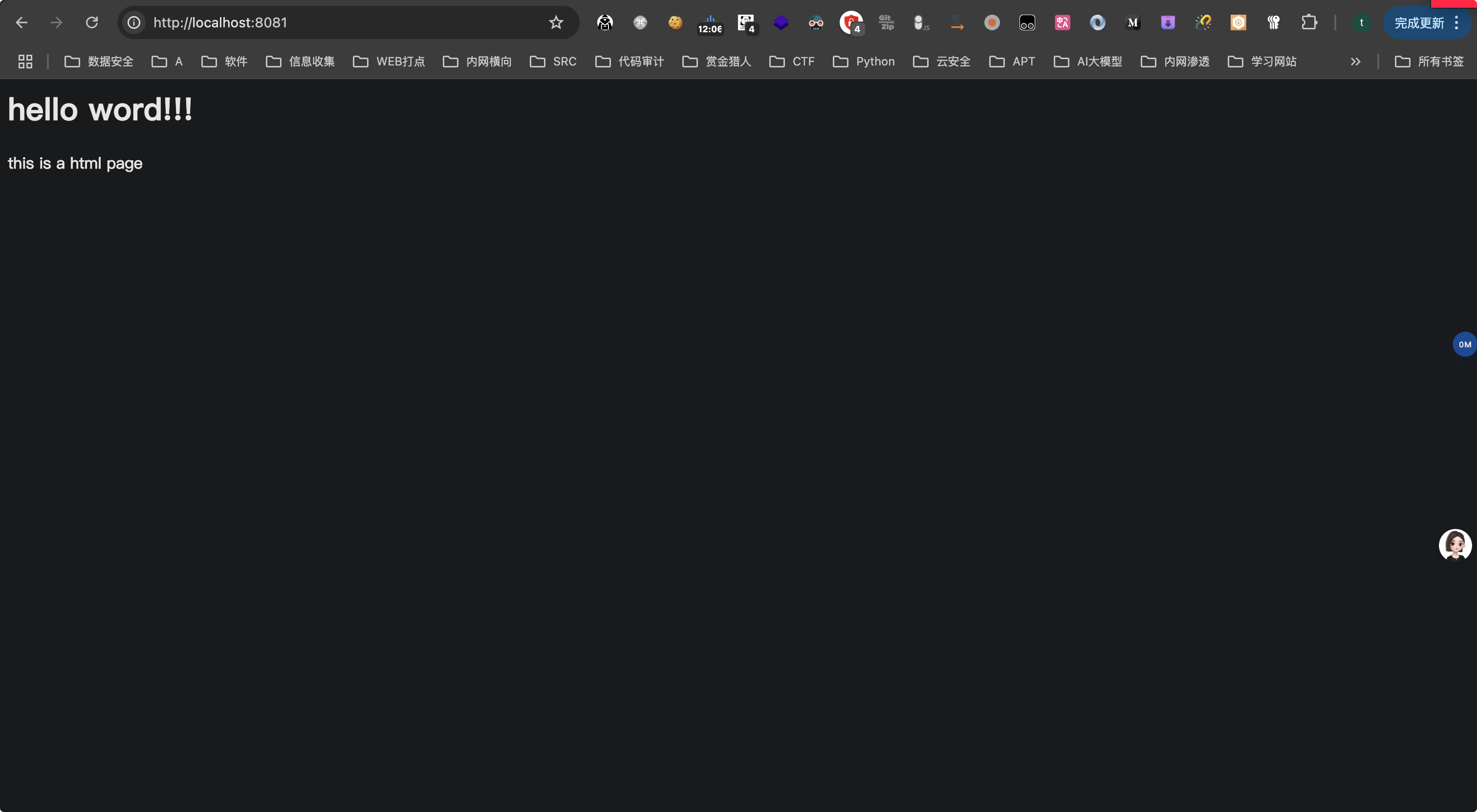The width and height of the screenshot is (1477, 812).
Task: Open the purple layered-diamond extension
Action: tap(781, 23)
